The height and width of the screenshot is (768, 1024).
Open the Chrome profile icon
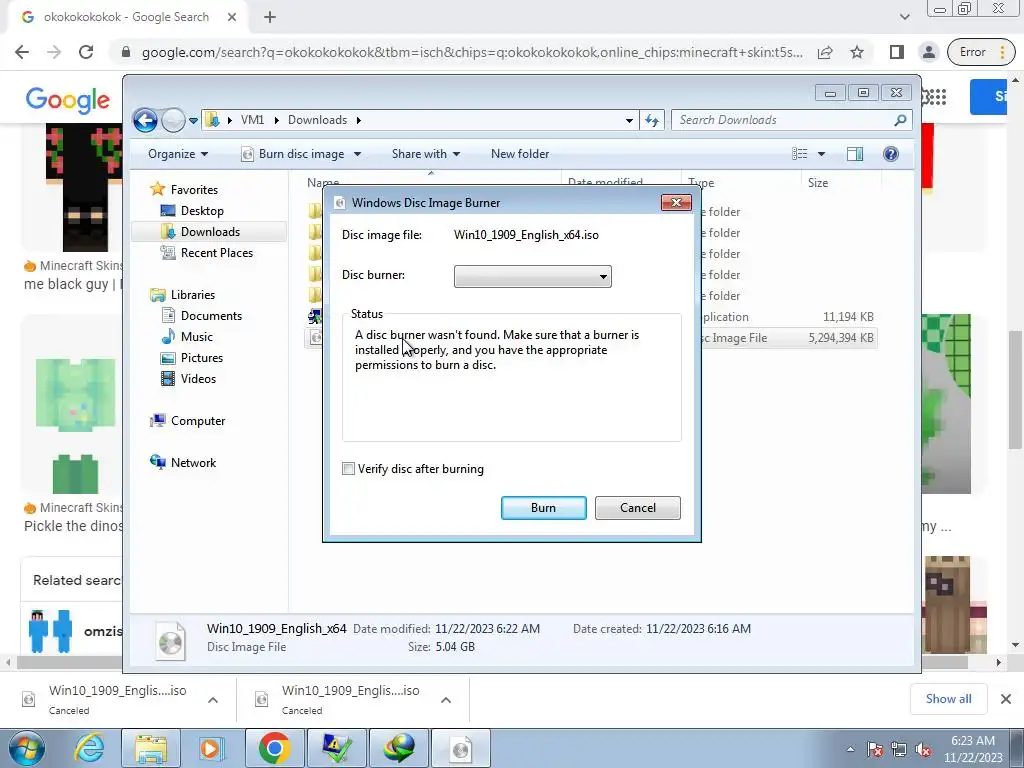click(928, 52)
